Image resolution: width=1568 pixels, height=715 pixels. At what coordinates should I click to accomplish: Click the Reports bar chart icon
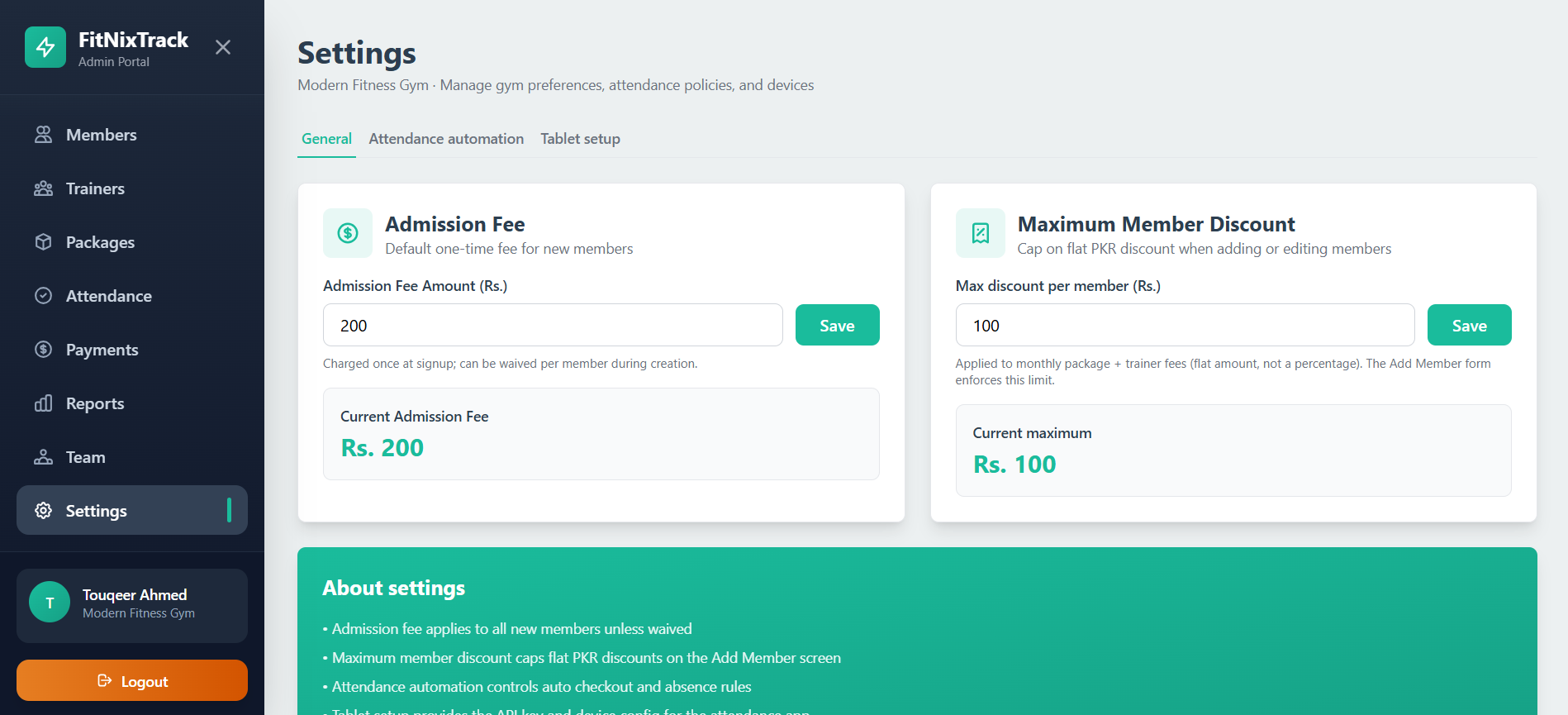pos(44,403)
